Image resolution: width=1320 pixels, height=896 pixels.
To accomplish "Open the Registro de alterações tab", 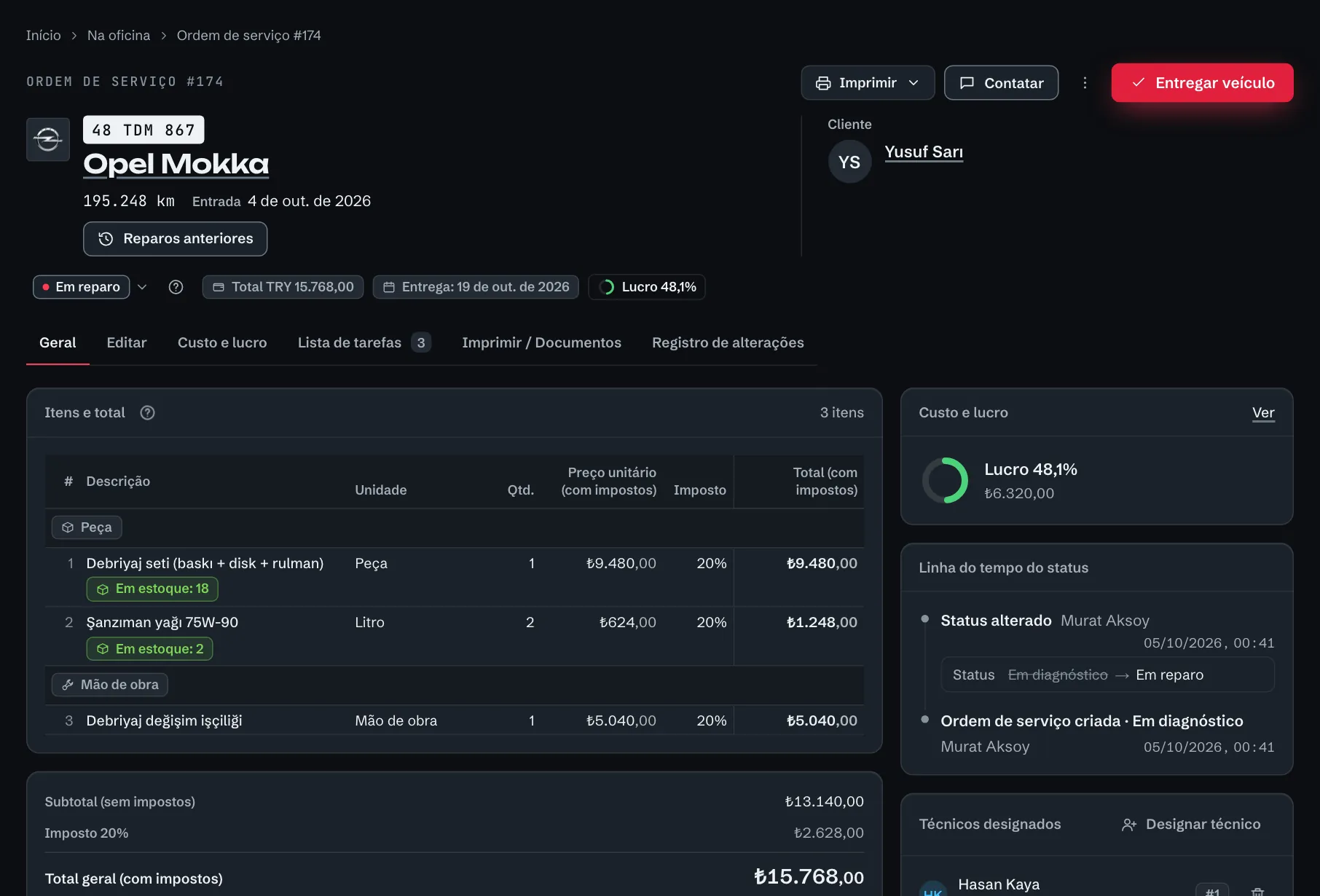I will coord(728,342).
